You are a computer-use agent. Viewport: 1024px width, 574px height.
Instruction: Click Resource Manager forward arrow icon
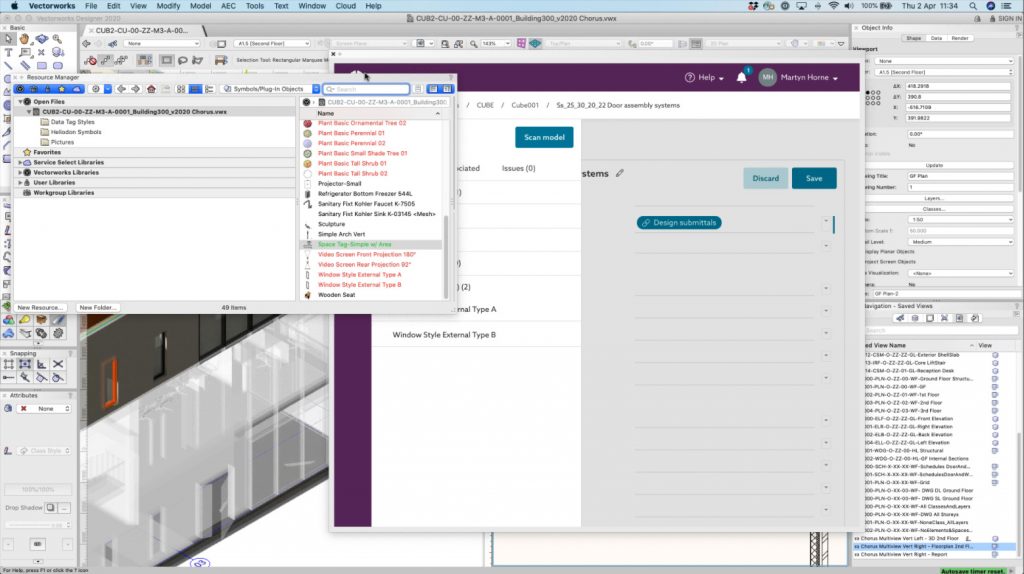point(135,89)
